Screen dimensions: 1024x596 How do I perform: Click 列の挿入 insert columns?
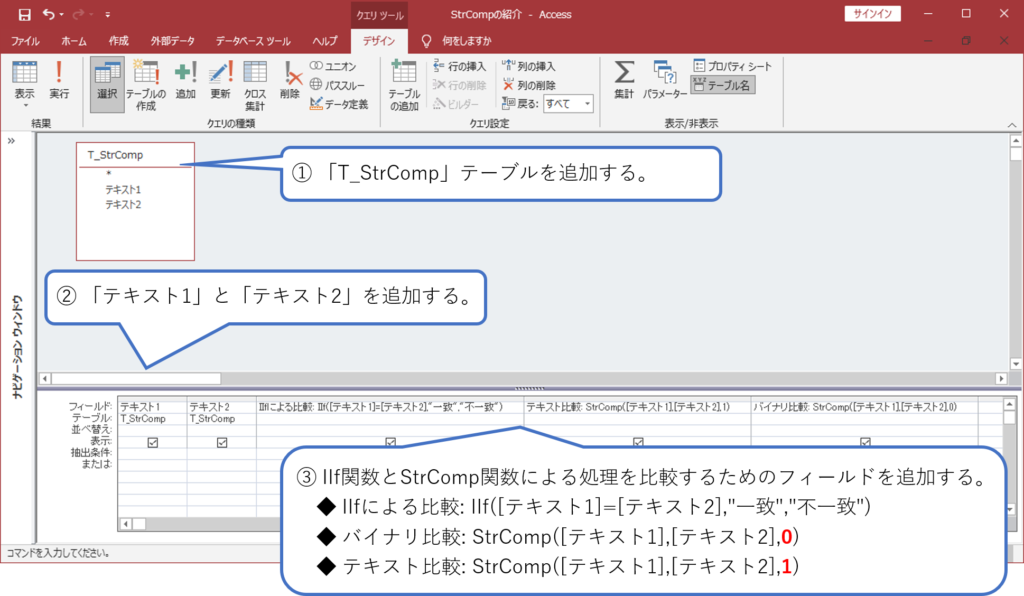[529, 66]
